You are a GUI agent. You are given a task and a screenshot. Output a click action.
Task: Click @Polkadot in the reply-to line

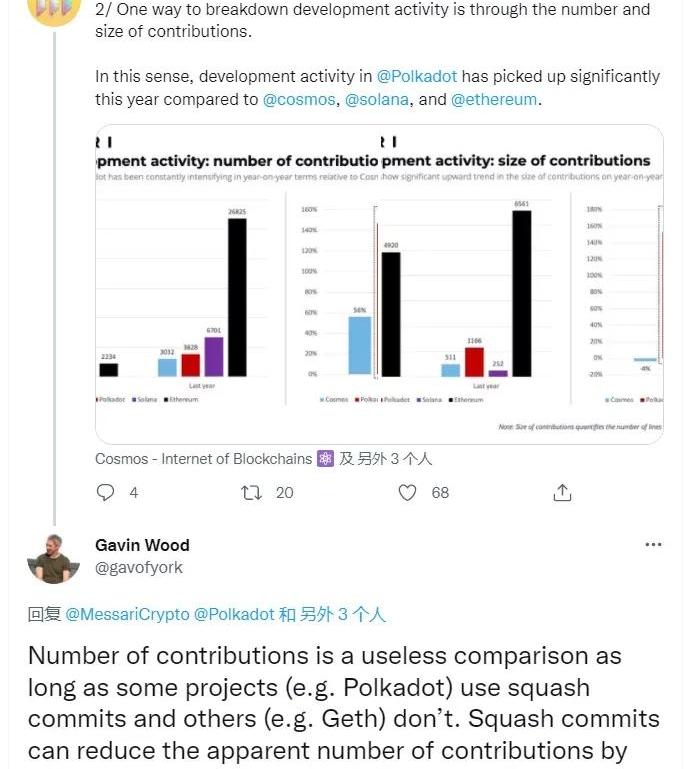pos(234,615)
